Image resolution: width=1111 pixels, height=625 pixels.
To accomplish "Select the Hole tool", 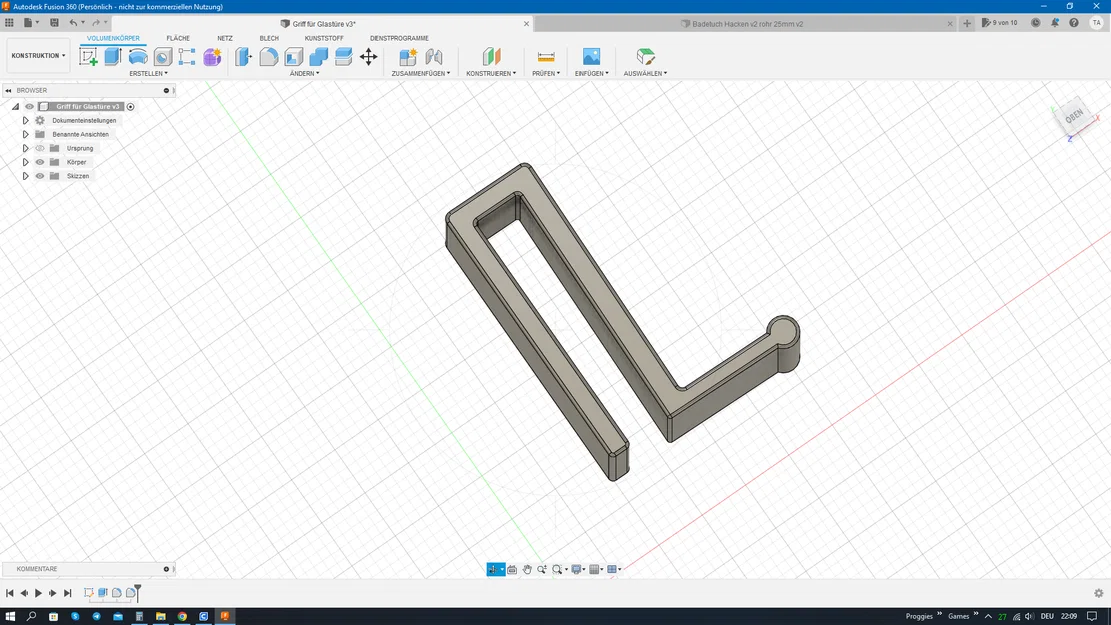I will click(162, 57).
